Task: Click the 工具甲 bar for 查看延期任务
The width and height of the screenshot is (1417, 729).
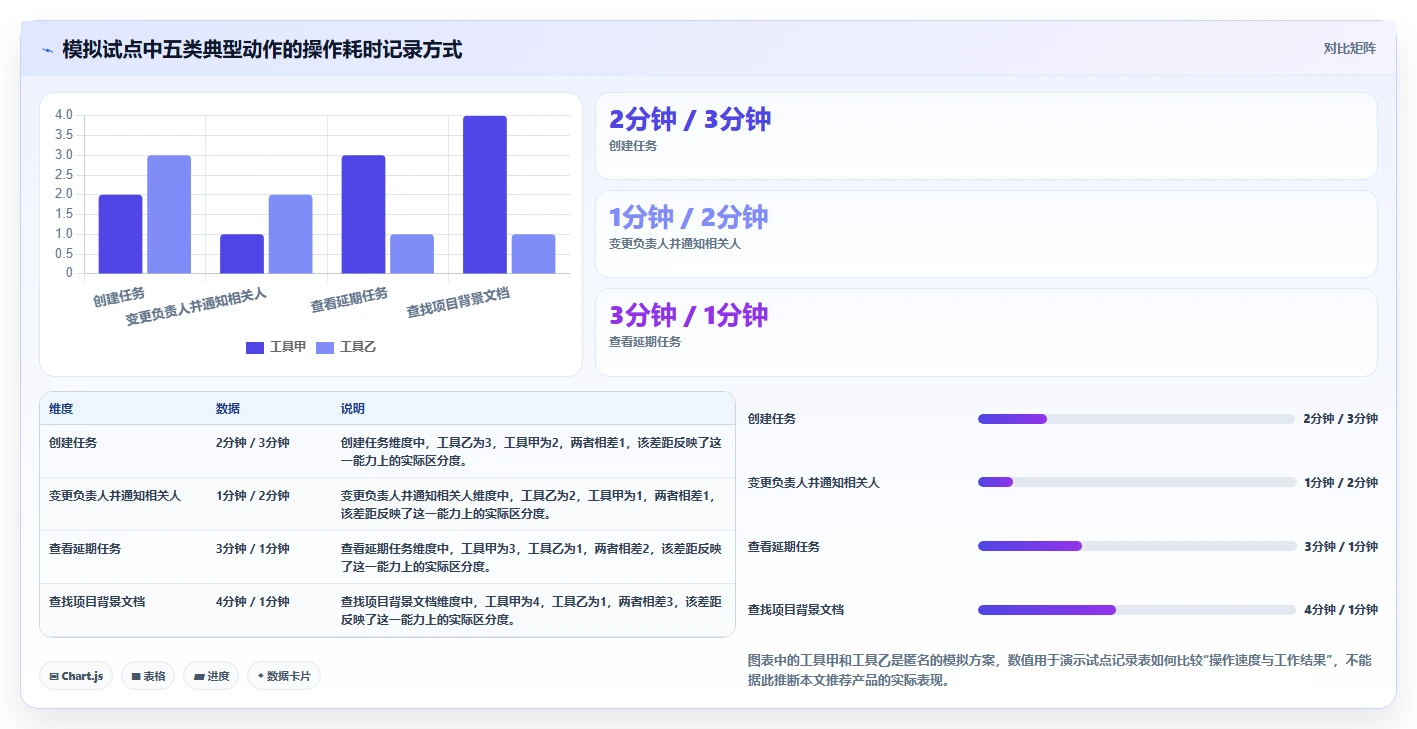Action: pos(363,214)
